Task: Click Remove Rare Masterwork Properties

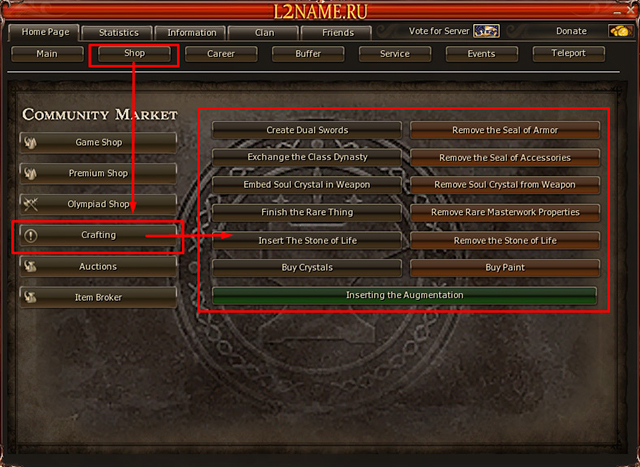Action: 505,212
